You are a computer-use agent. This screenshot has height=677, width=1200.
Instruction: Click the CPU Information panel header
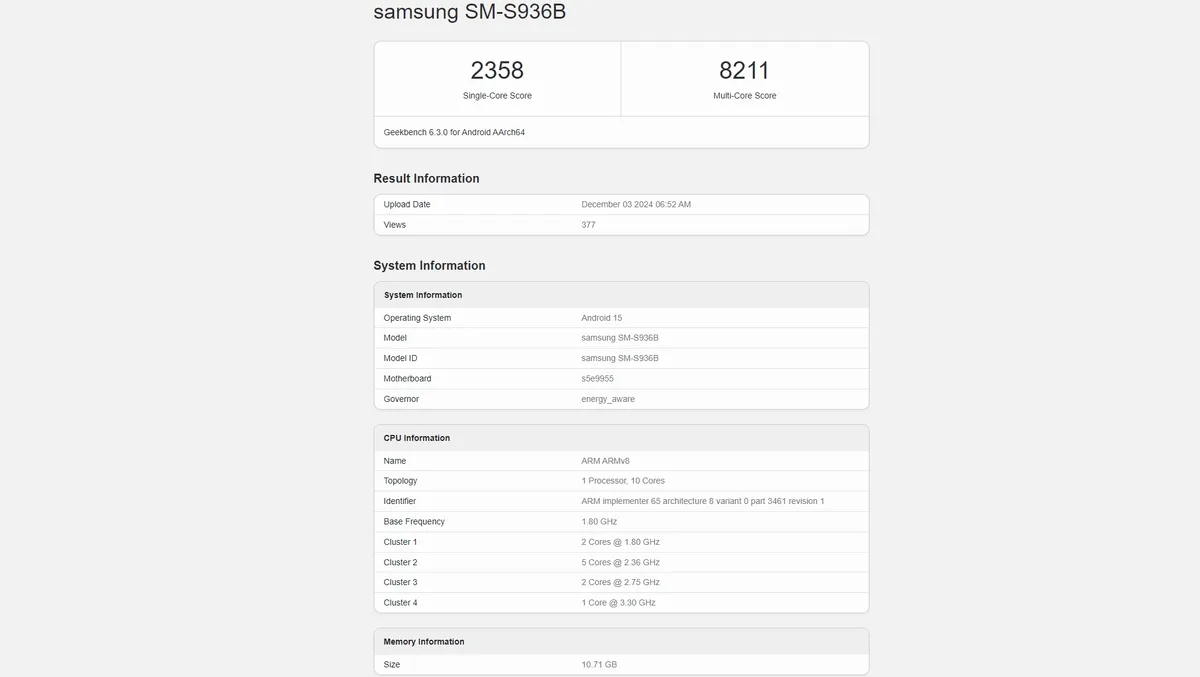click(x=417, y=437)
